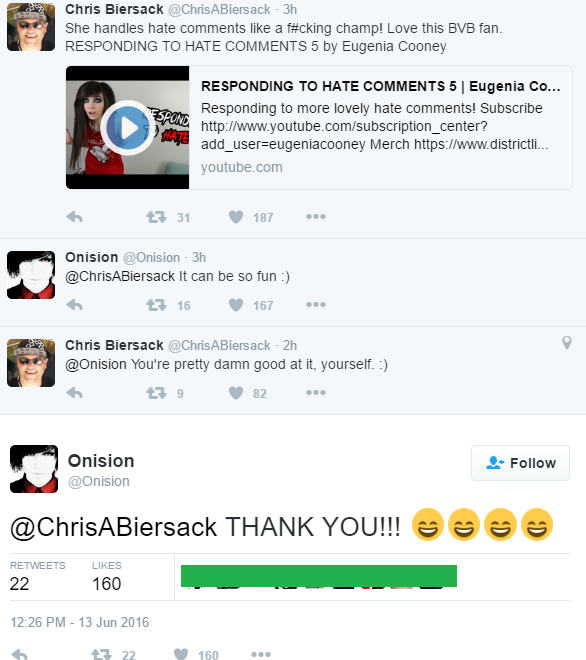Like the main THANK YOU tweet
The height and width of the screenshot is (660, 586).
point(181,654)
